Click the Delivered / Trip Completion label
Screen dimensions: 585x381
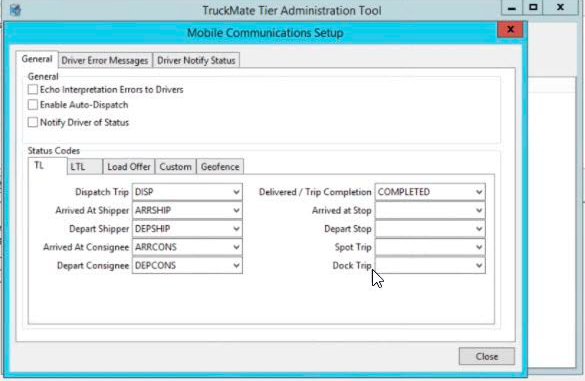(x=315, y=192)
